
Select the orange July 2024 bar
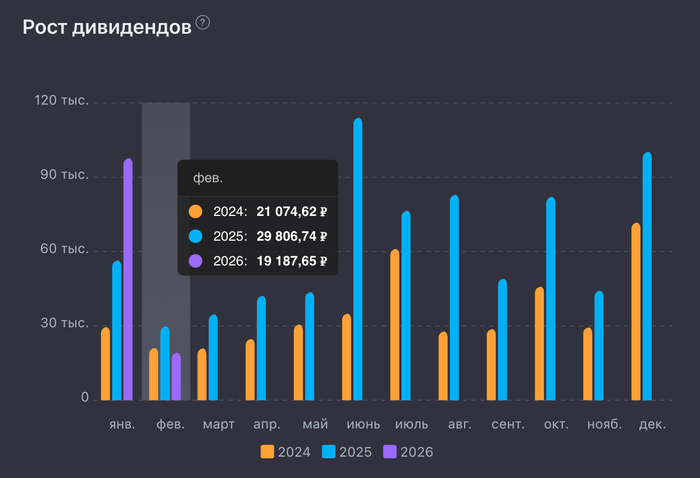click(x=395, y=325)
